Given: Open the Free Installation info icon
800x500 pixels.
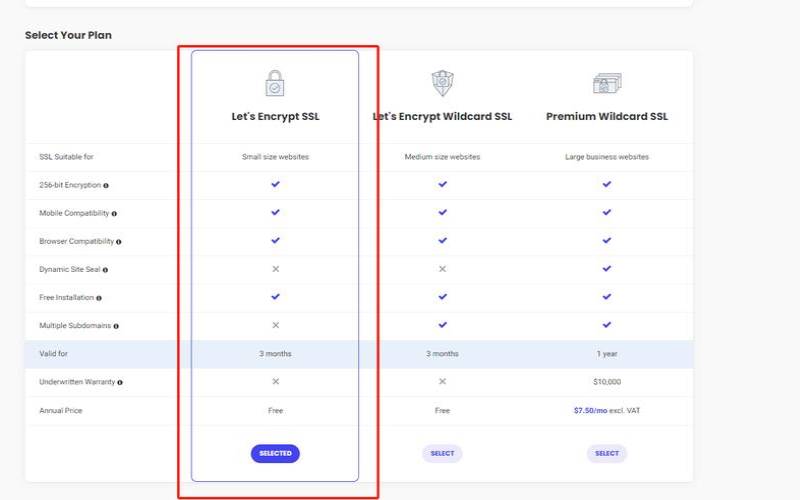Looking at the screenshot, I should pyautogui.click(x=98, y=297).
